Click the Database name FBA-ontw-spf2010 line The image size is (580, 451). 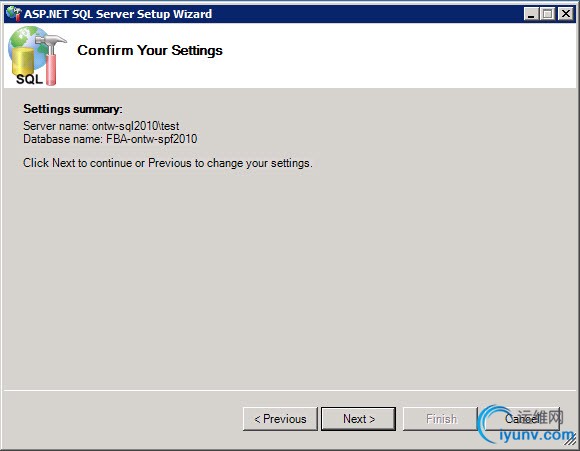(110, 139)
